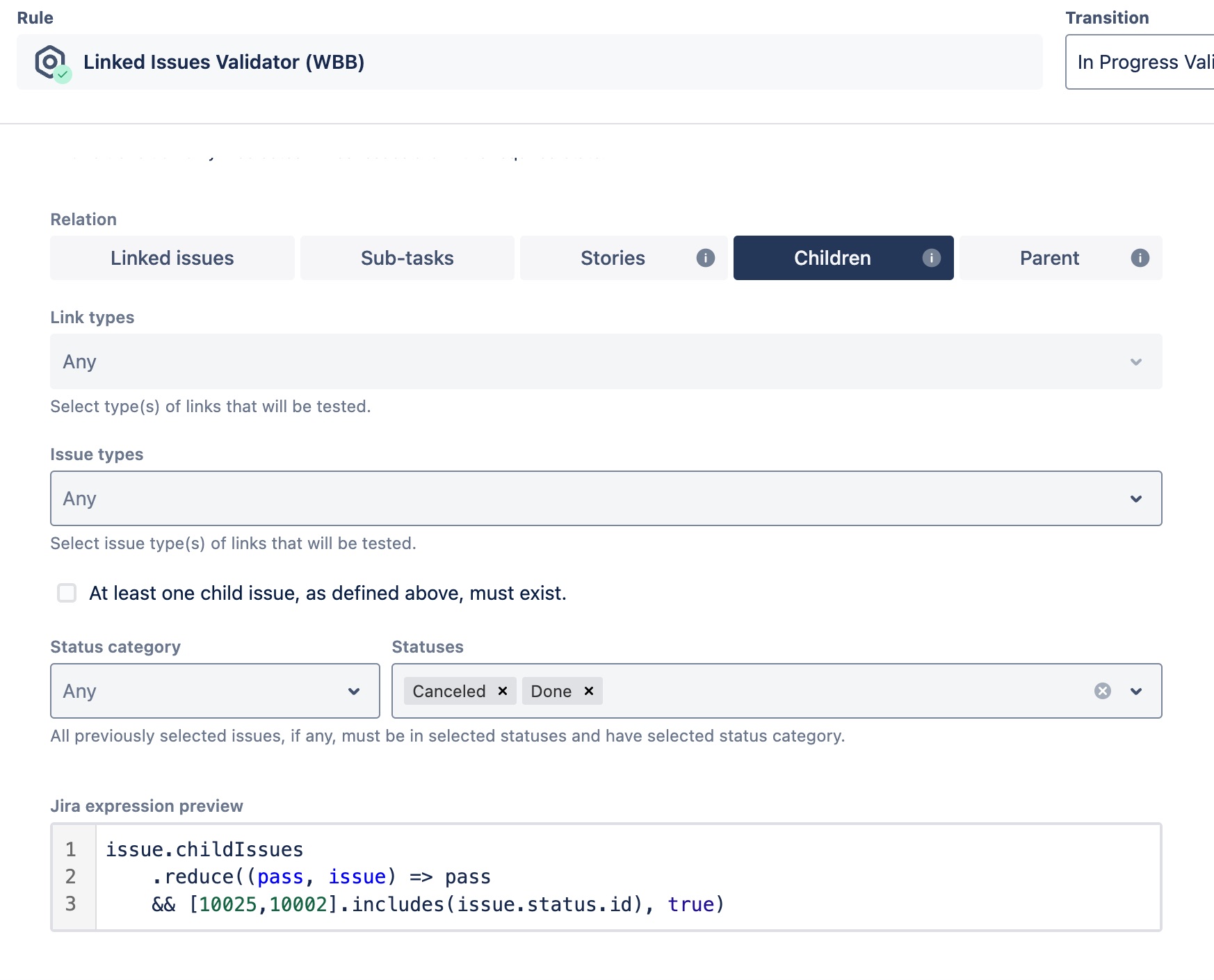Viewport: 1214px width, 980px height.
Task: Open the Issue types dropdown
Action: click(1135, 498)
